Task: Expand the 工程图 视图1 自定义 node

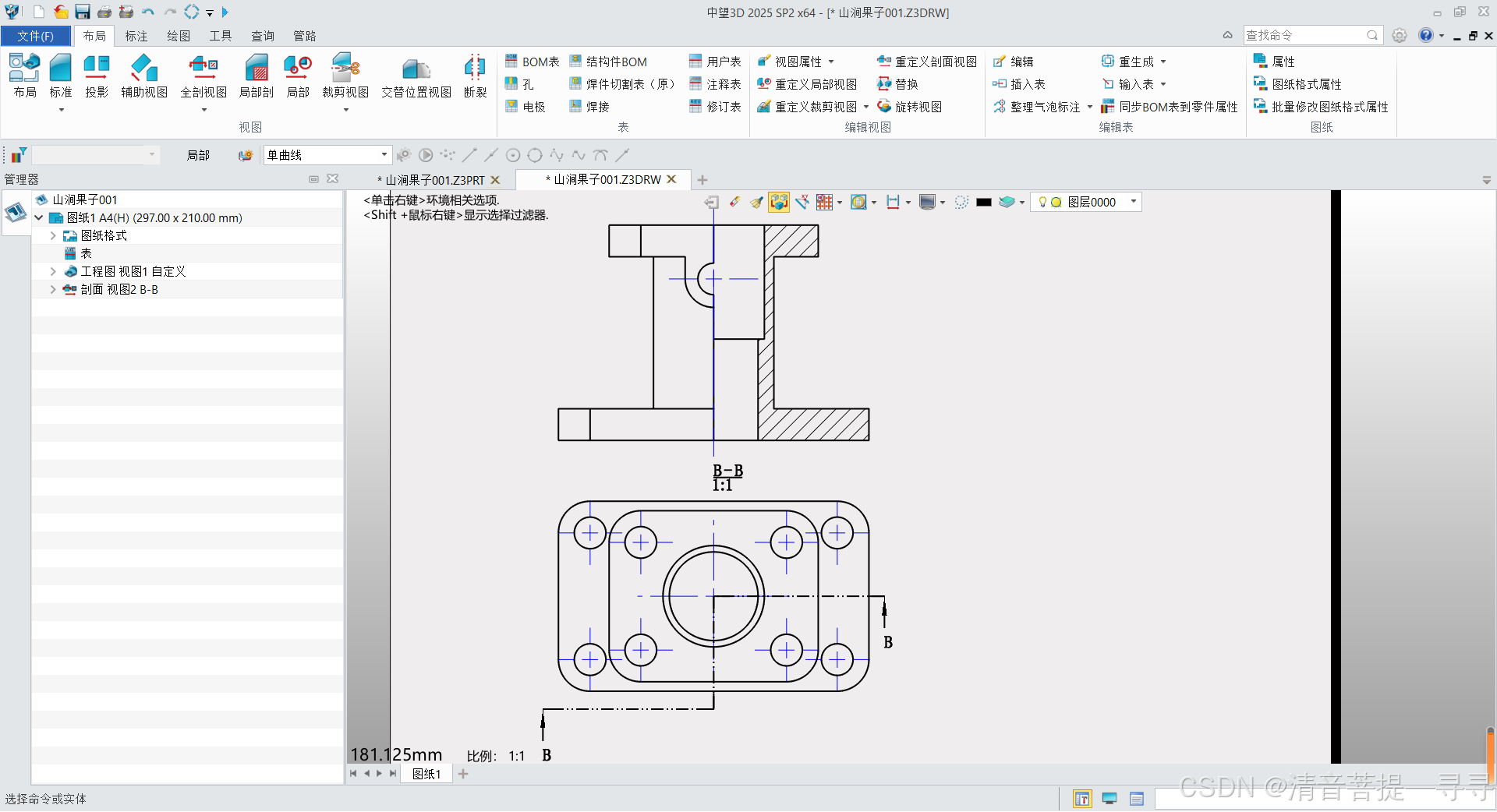Action: pos(53,271)
